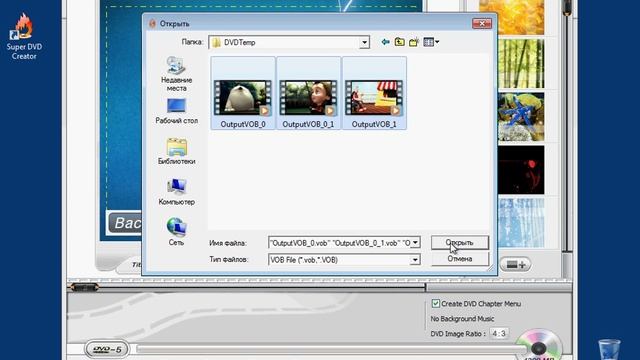Open the view menu icon in dialog
The height and width of the screenshot is (360, 640).
point(431,42)
